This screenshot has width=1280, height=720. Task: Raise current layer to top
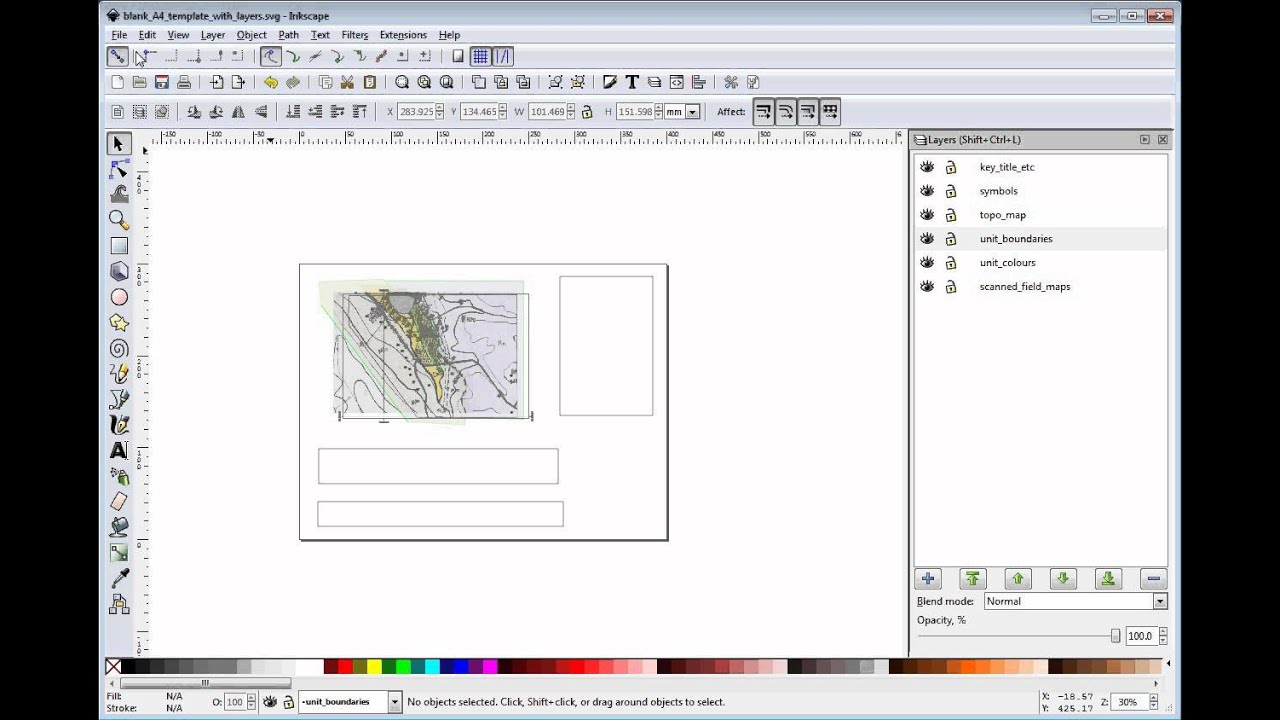pyautogui.click(x=973, y=579)
